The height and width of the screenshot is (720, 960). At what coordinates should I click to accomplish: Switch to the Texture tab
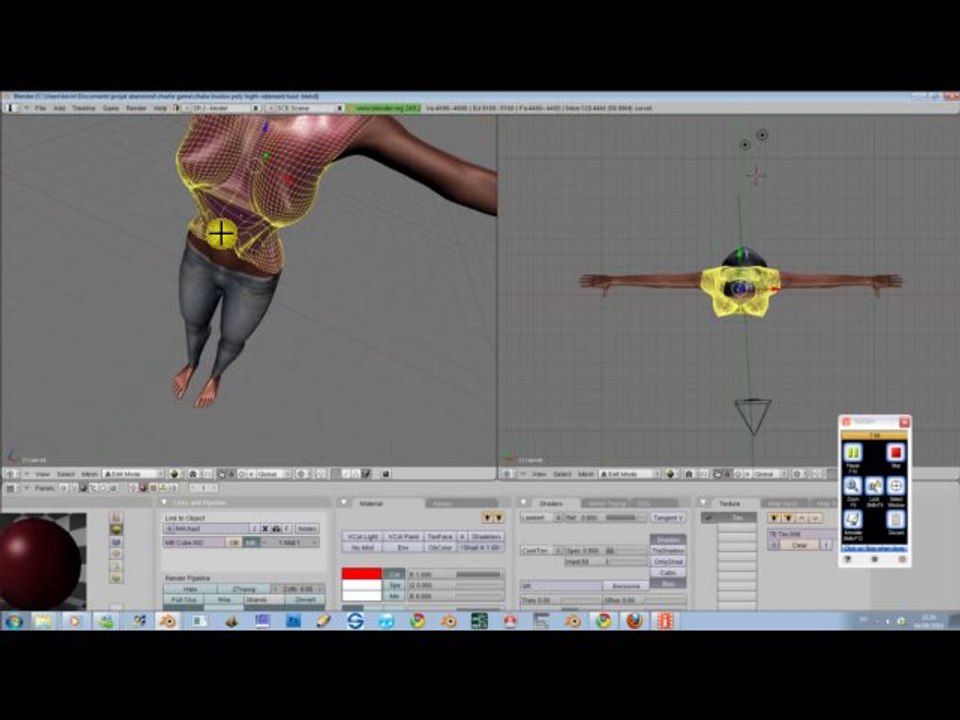point(729,503)
